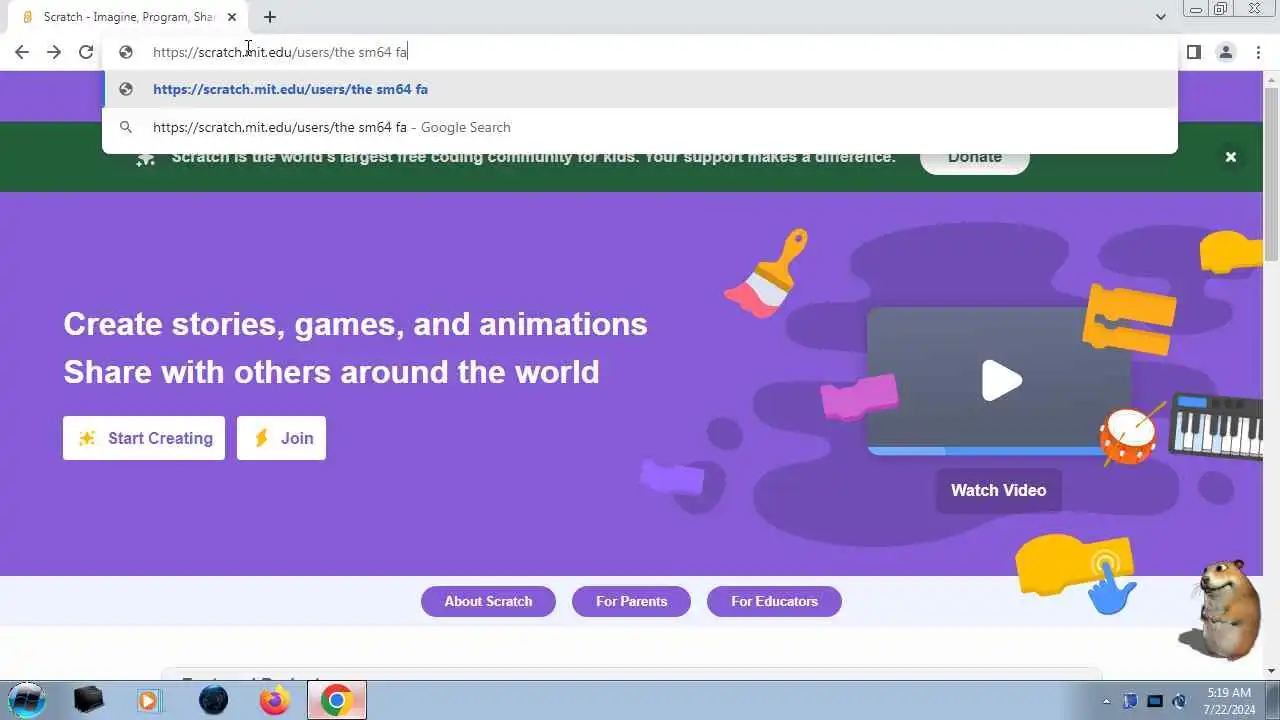Open Firefox from the taskbar
1280x720 pixels.
274,700
